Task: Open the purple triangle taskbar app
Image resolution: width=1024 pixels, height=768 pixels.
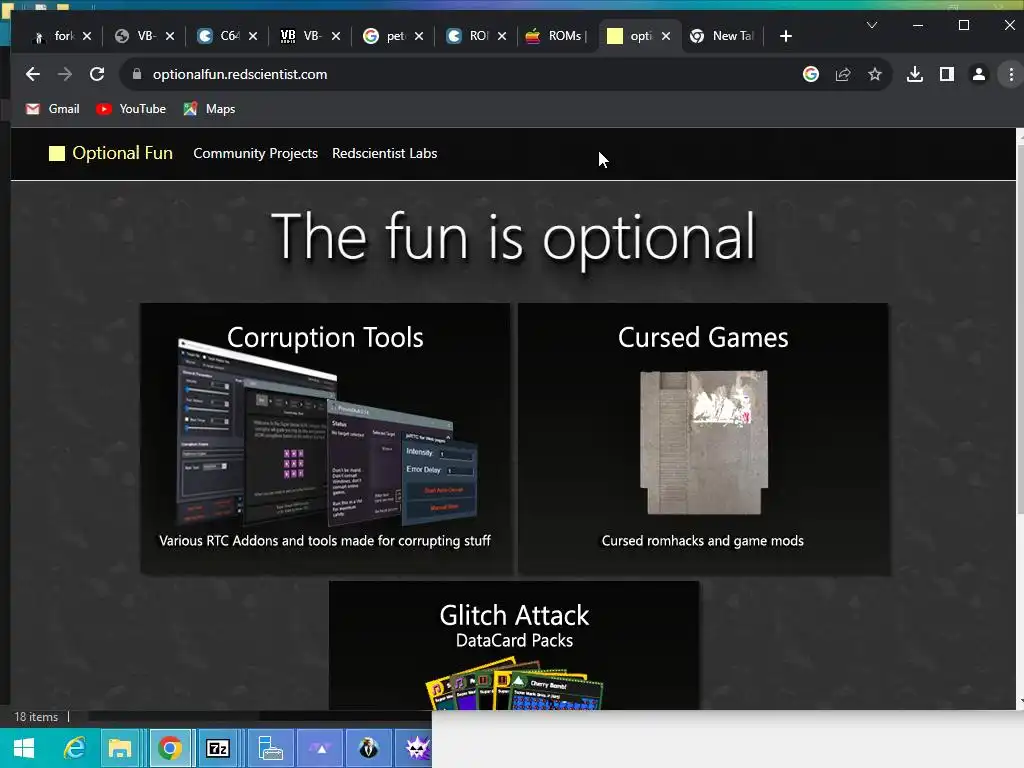Action: coord(321,748)
